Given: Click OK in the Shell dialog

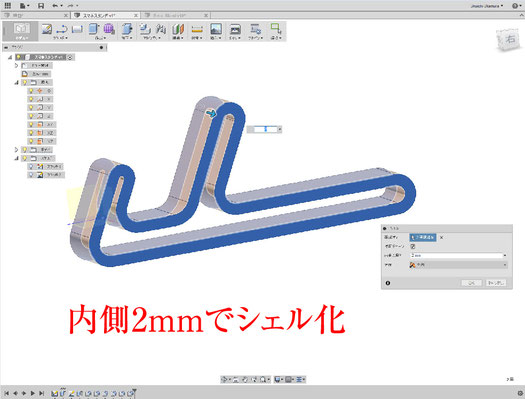Looking at the screenshot, I should [x=471, y=283].
